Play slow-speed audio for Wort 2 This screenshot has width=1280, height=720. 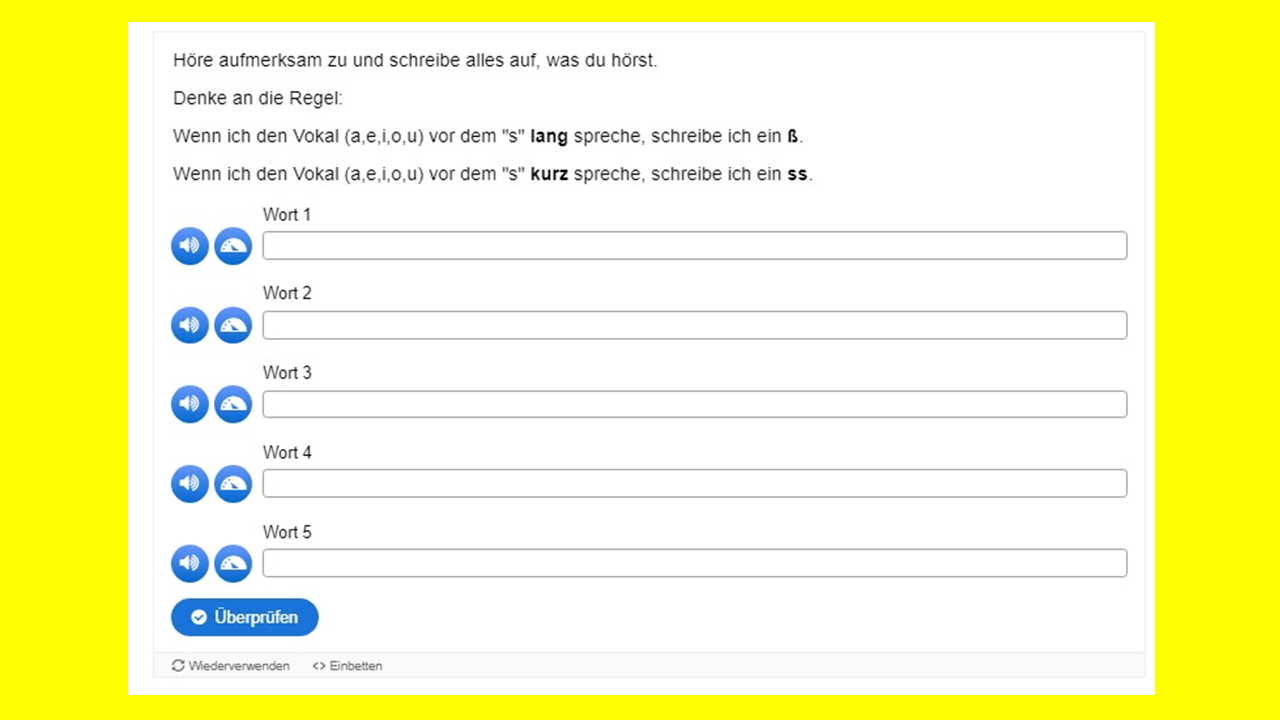233,325
